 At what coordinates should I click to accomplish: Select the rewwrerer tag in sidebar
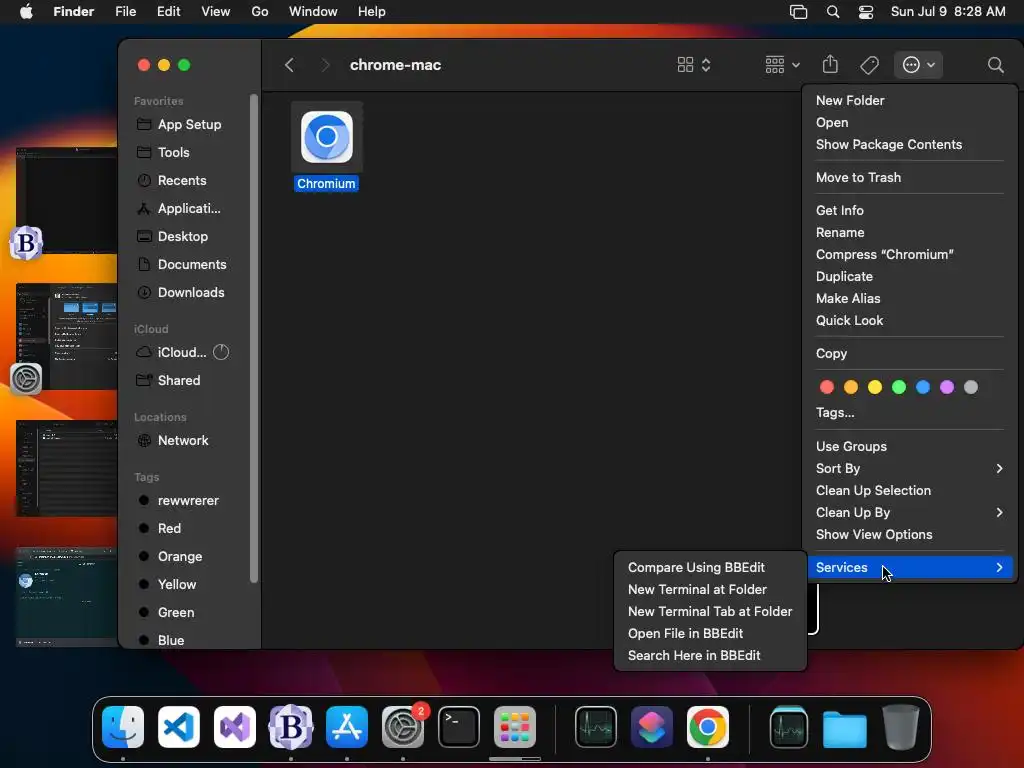pos(188,500)
